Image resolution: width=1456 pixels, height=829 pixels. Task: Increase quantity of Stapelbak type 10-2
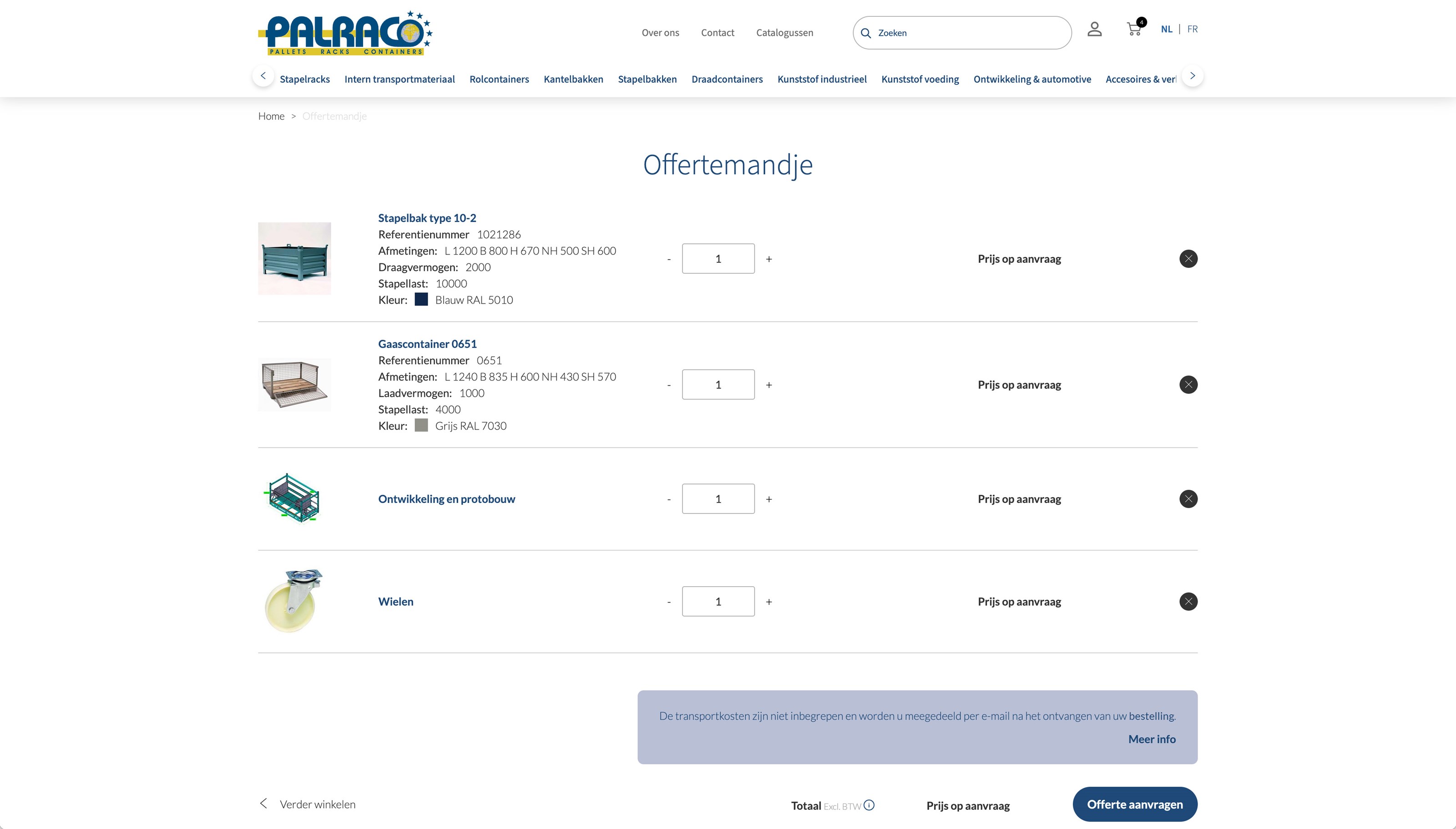tap(768, 259)
